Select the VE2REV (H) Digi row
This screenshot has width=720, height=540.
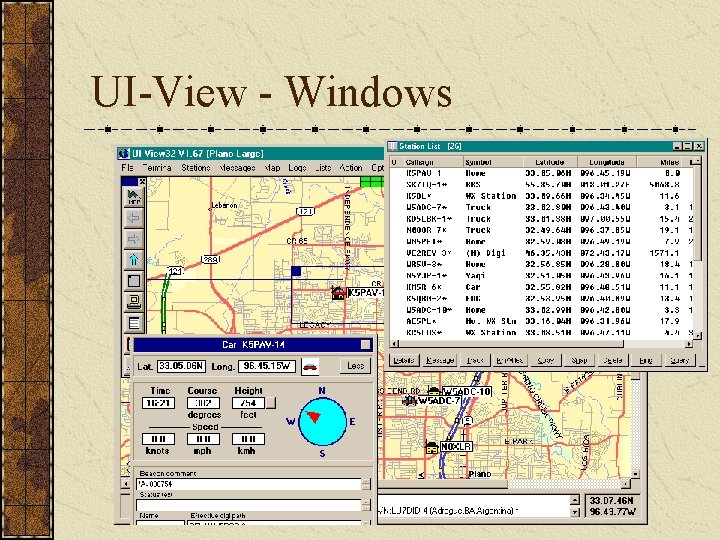[542, 253]
